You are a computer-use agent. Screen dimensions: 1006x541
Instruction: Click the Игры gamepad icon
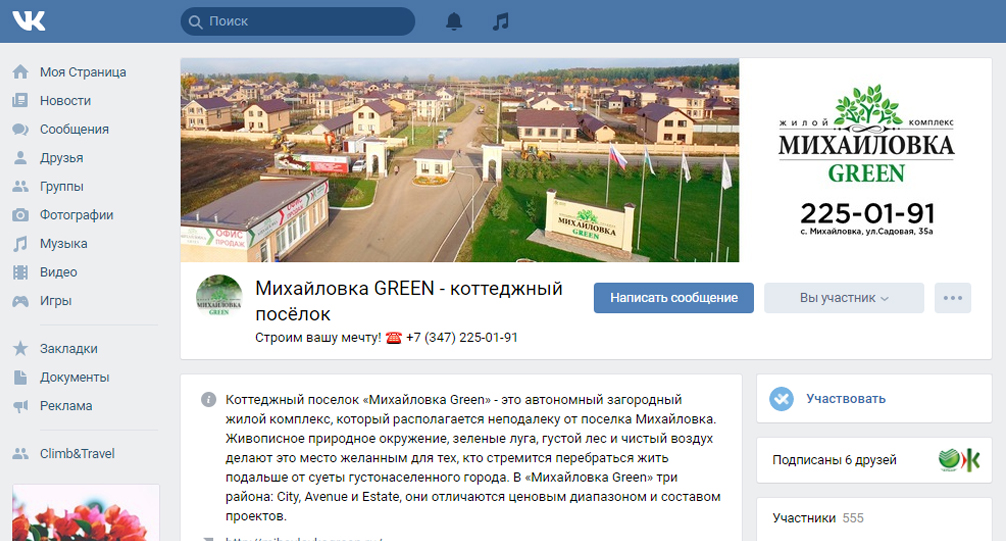(21, 300)
